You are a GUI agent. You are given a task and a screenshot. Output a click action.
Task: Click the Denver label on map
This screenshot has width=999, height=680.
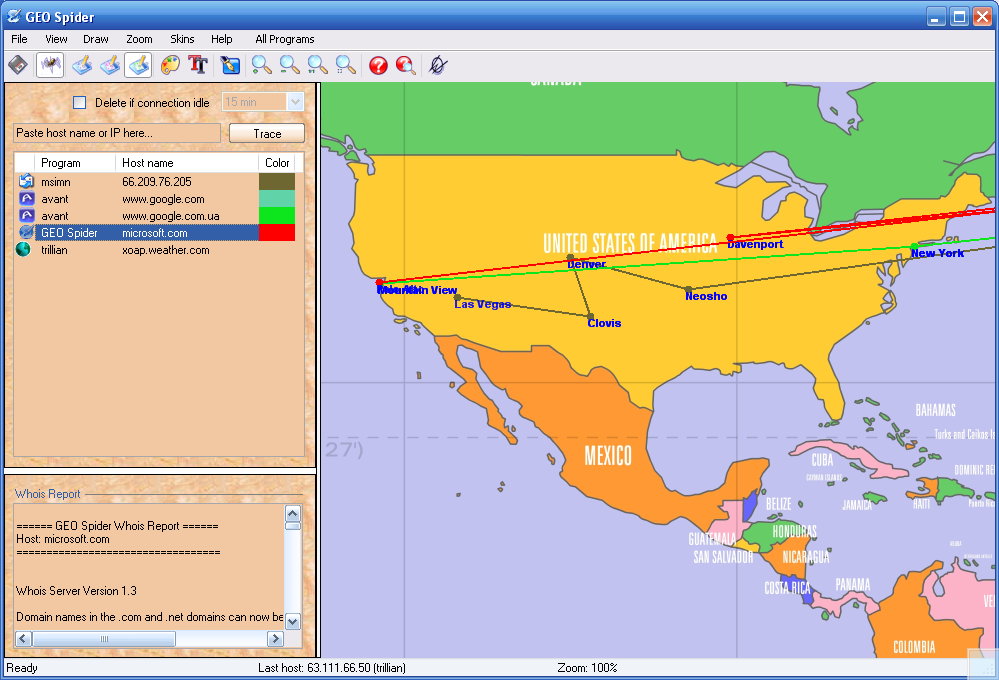click(x=586, y=264)
